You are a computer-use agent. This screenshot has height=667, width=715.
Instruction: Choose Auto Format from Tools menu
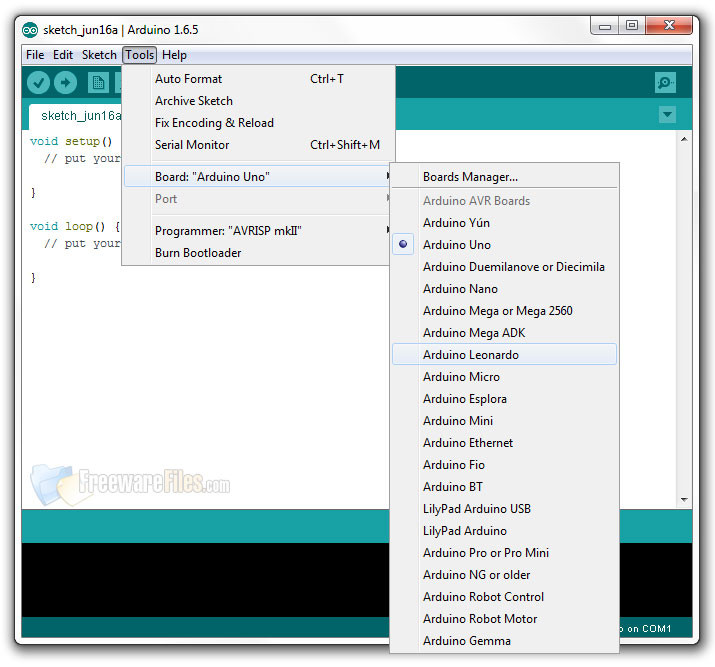[x=257, y=79]
